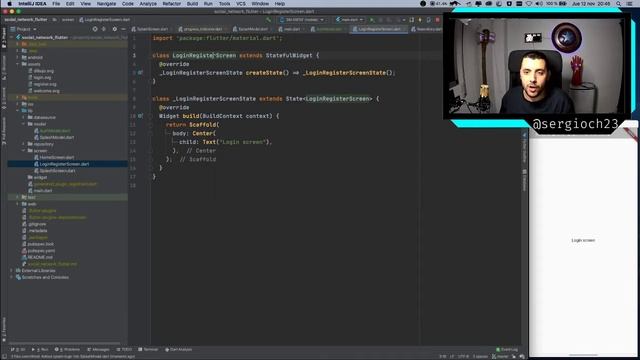Screen dimensions: 640x360
Task: Open the Analyze menu
Action: click(148, 4)
